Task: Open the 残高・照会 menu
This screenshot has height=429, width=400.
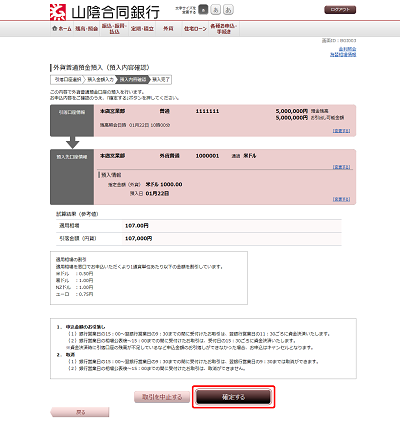Action: 86,29
